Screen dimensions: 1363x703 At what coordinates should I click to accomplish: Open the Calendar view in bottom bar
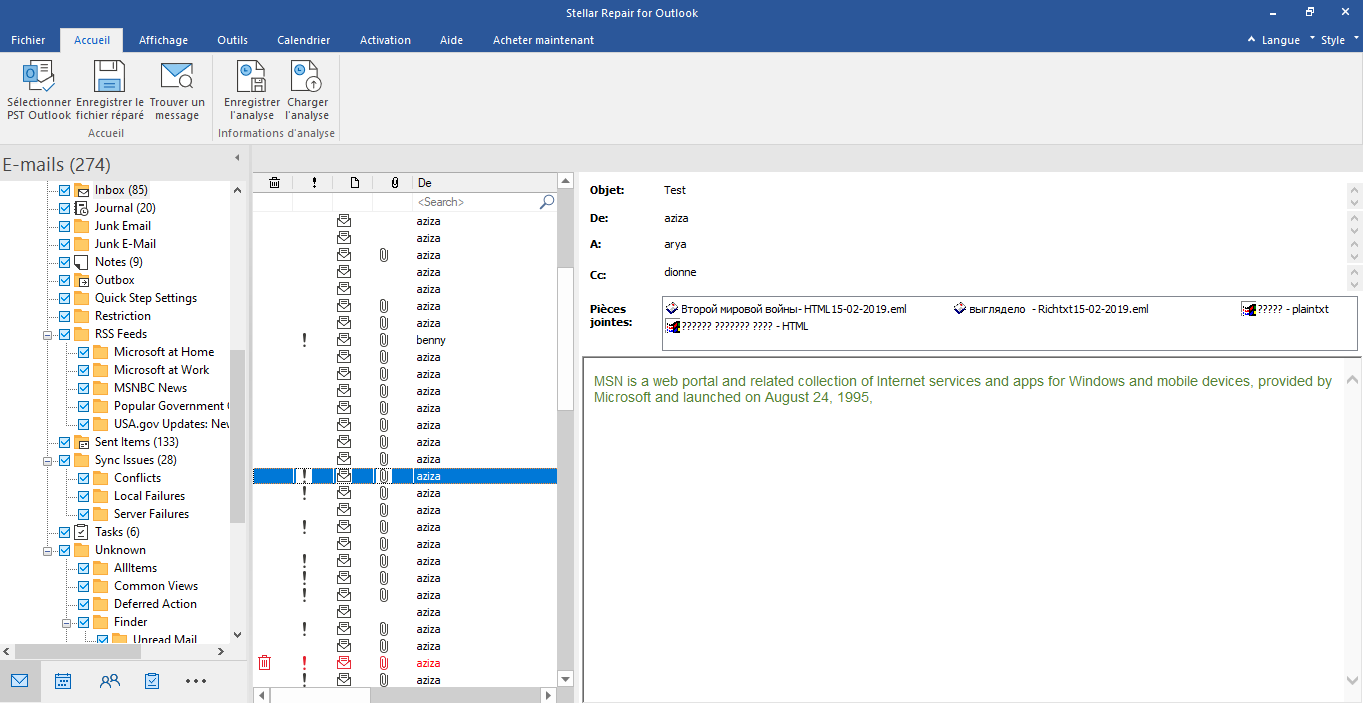pyautogui.click(x=63, y=681)
